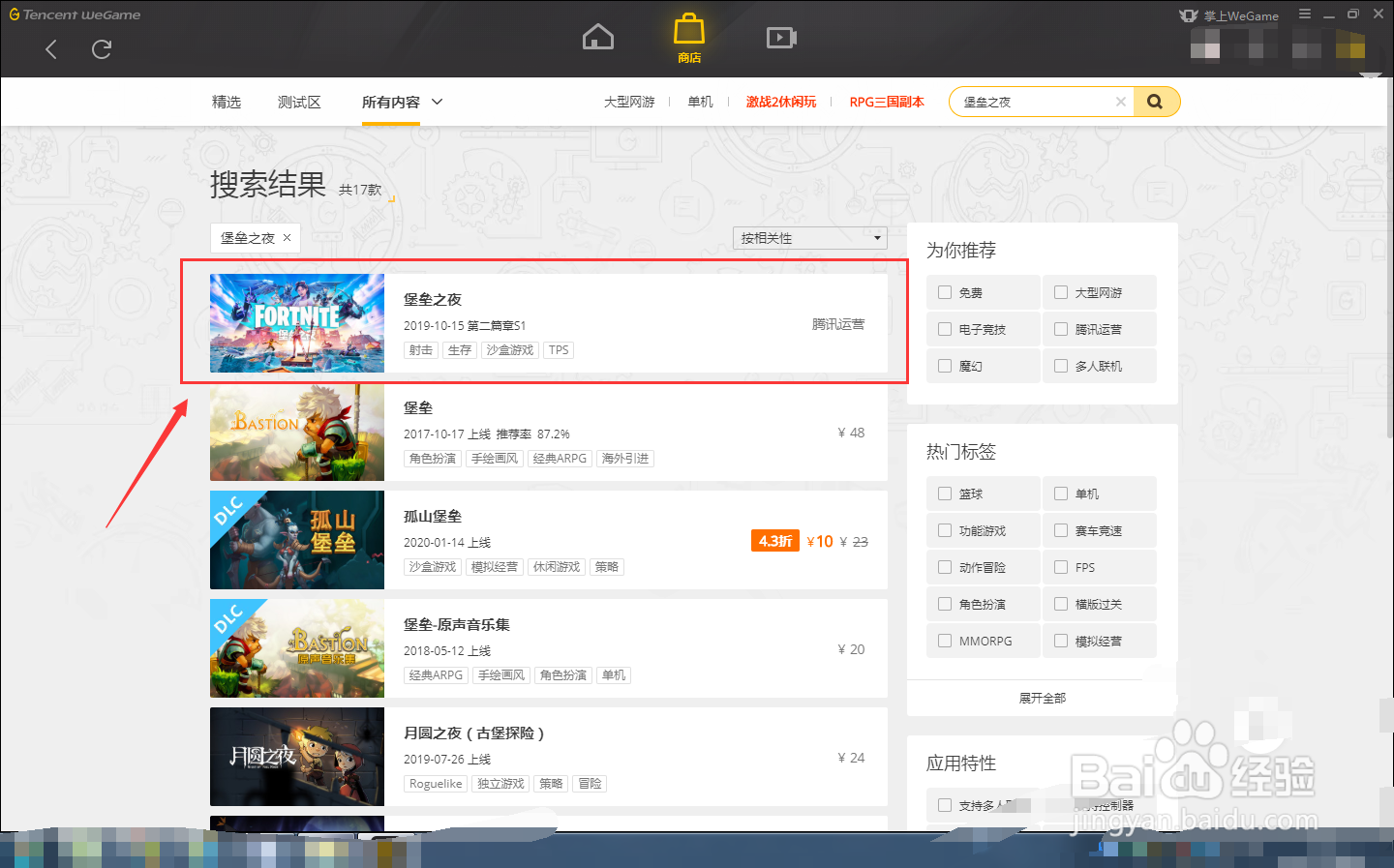Open the 月圆之夜 game thumbnail
The height and width of the screenshot is (868, 1394).
tap(297, 757)
